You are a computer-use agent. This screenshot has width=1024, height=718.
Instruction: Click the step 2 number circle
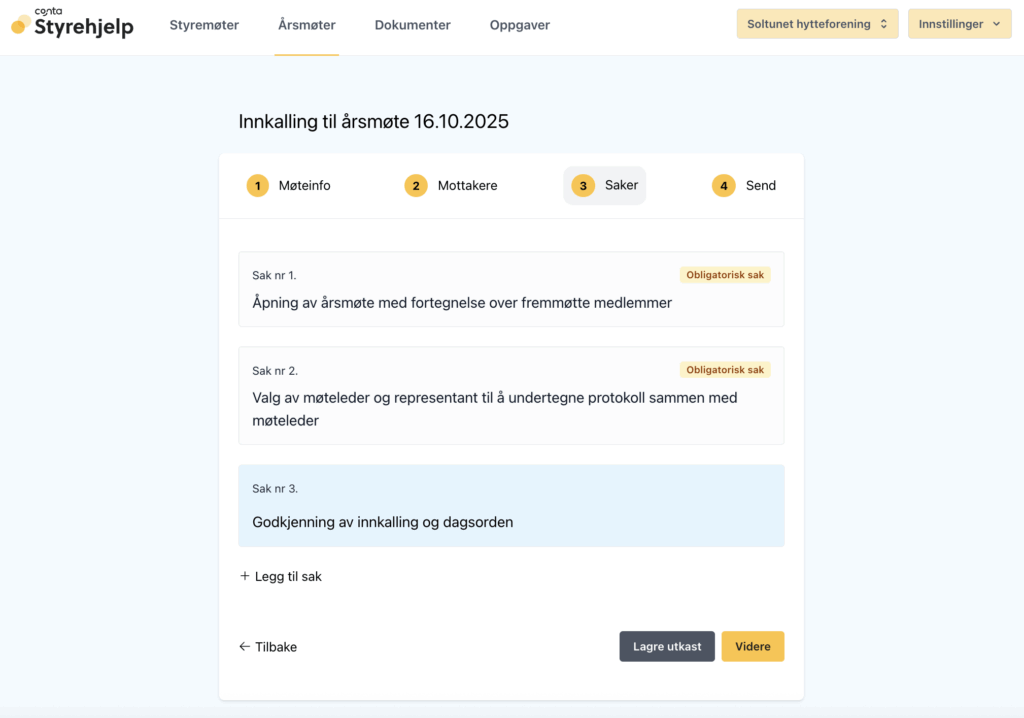click(416, 186)
